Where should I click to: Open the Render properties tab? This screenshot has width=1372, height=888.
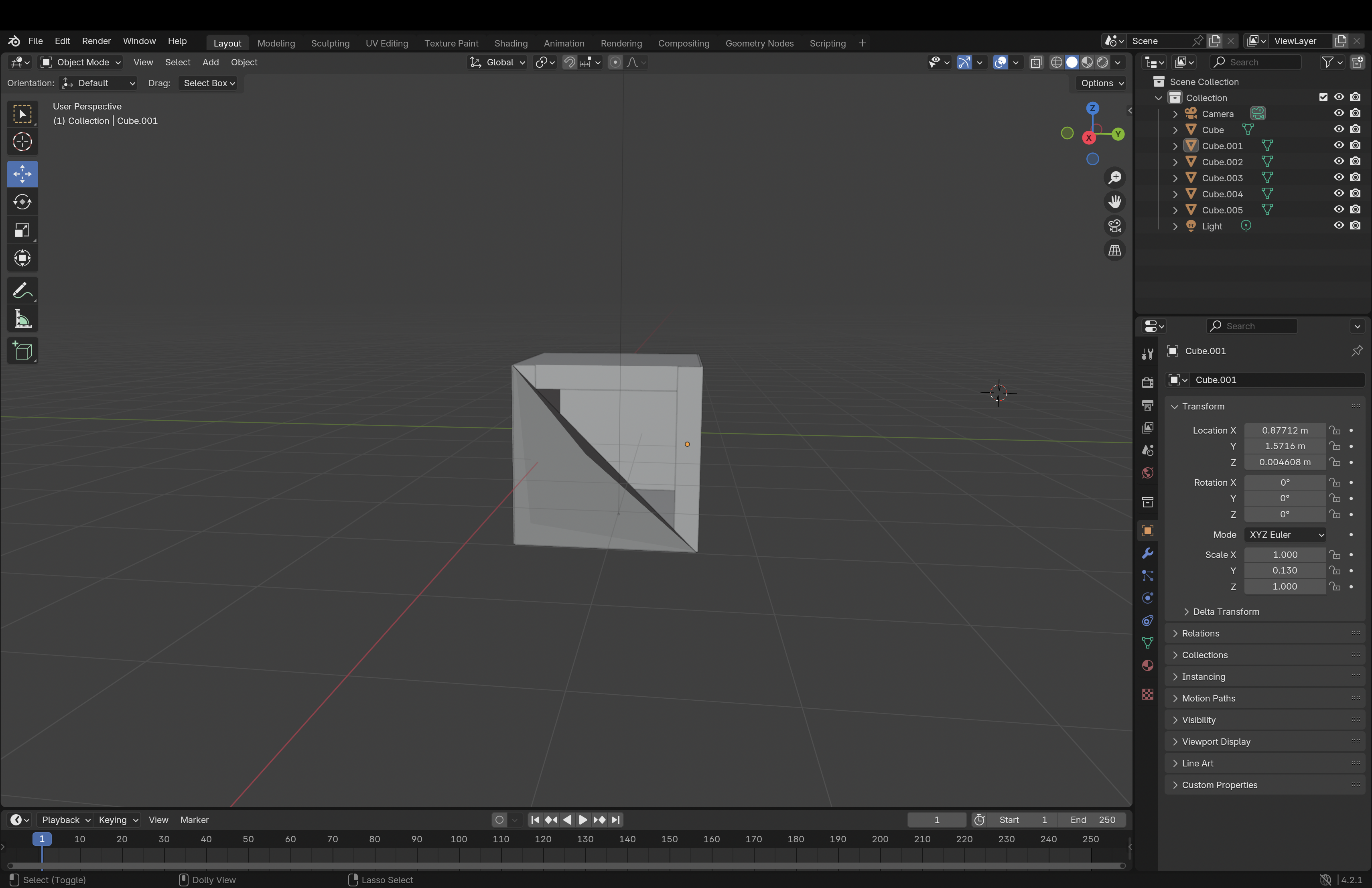1147,383
